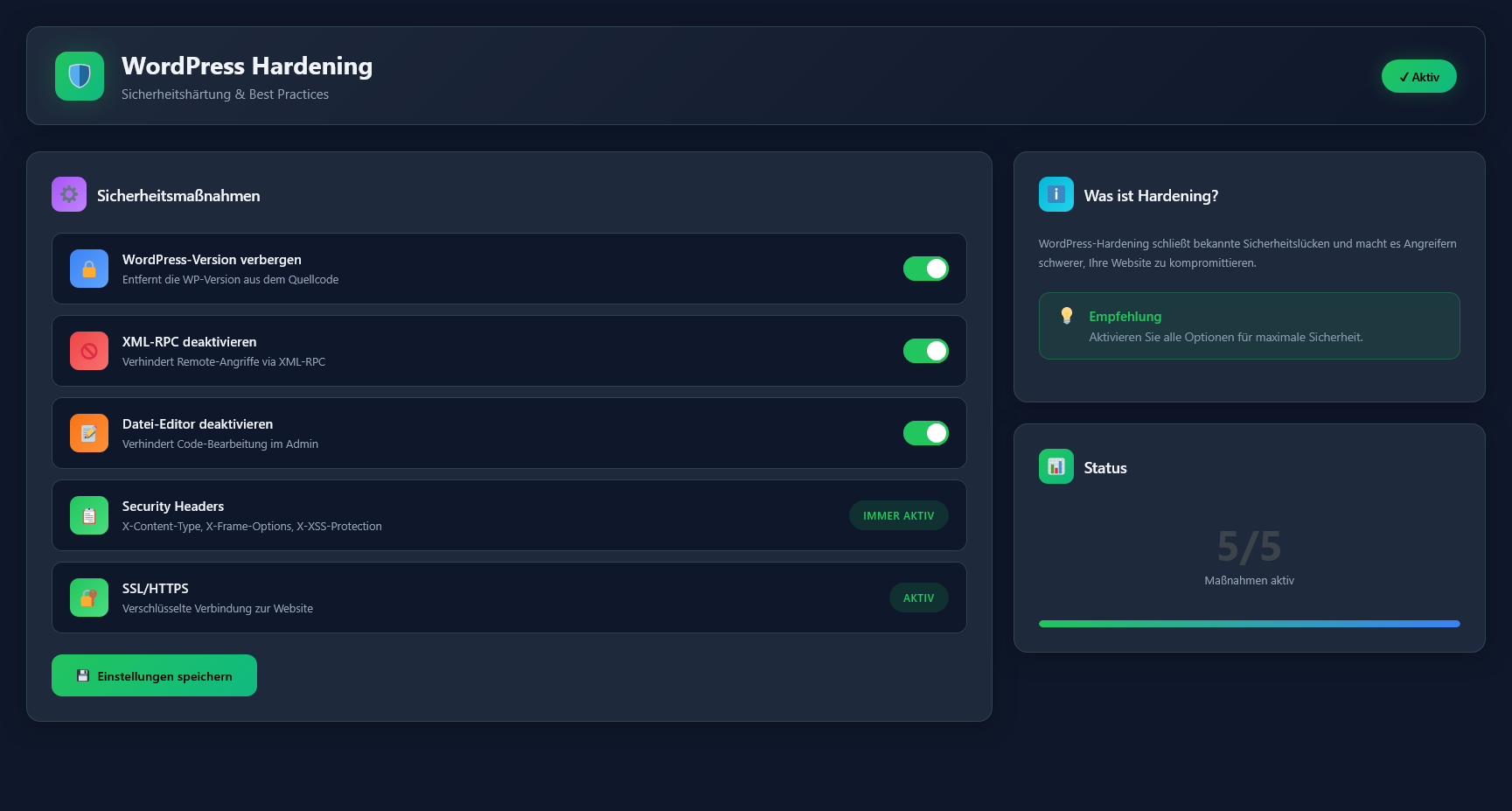Image resolution: width=1512 pixels, height=811 pixels.
Task: Click the AKTIV badge in SSL/HTTPS row
Action: [918, 598]
